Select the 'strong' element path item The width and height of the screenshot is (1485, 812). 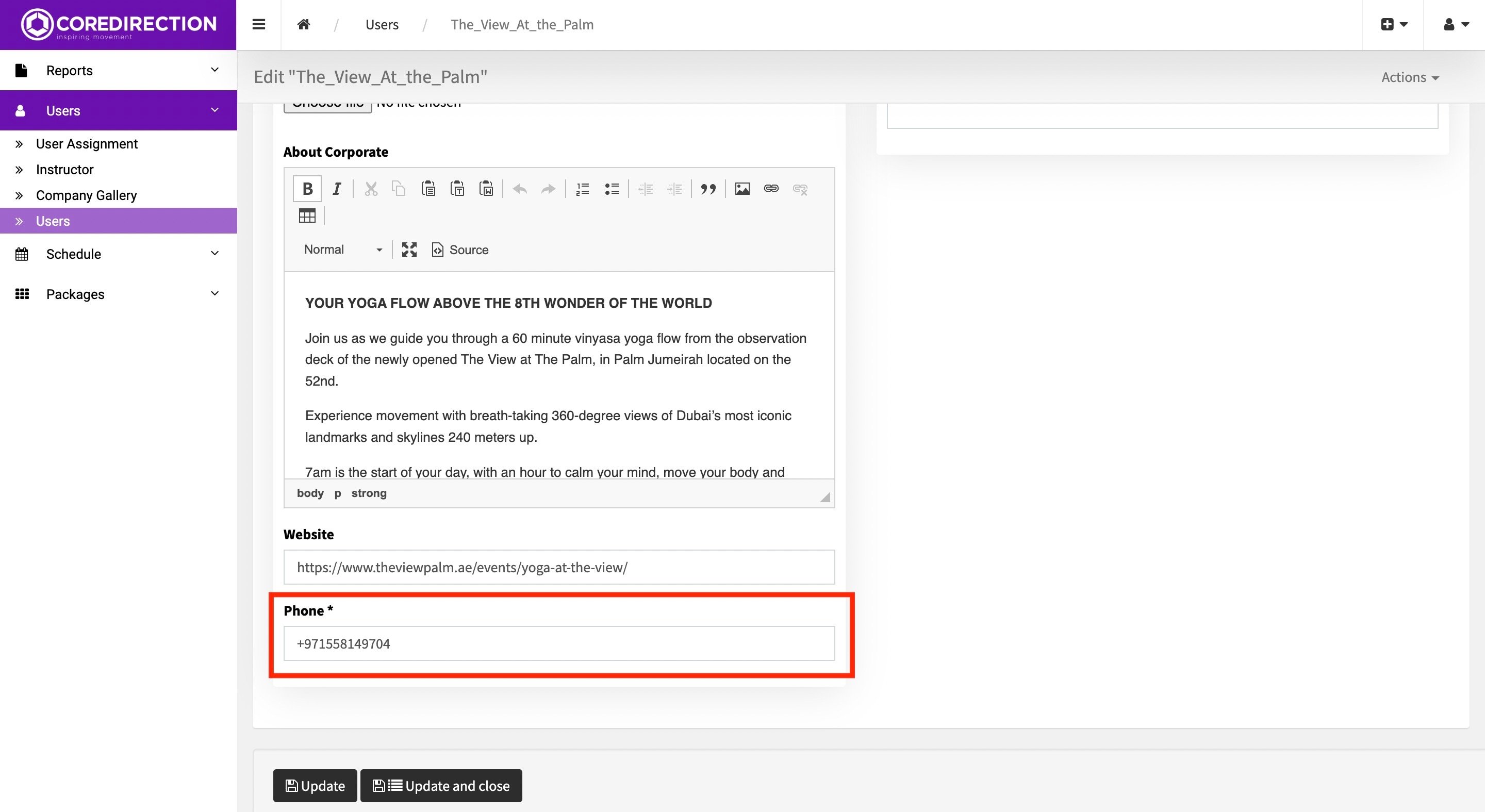tap(369, 493)
